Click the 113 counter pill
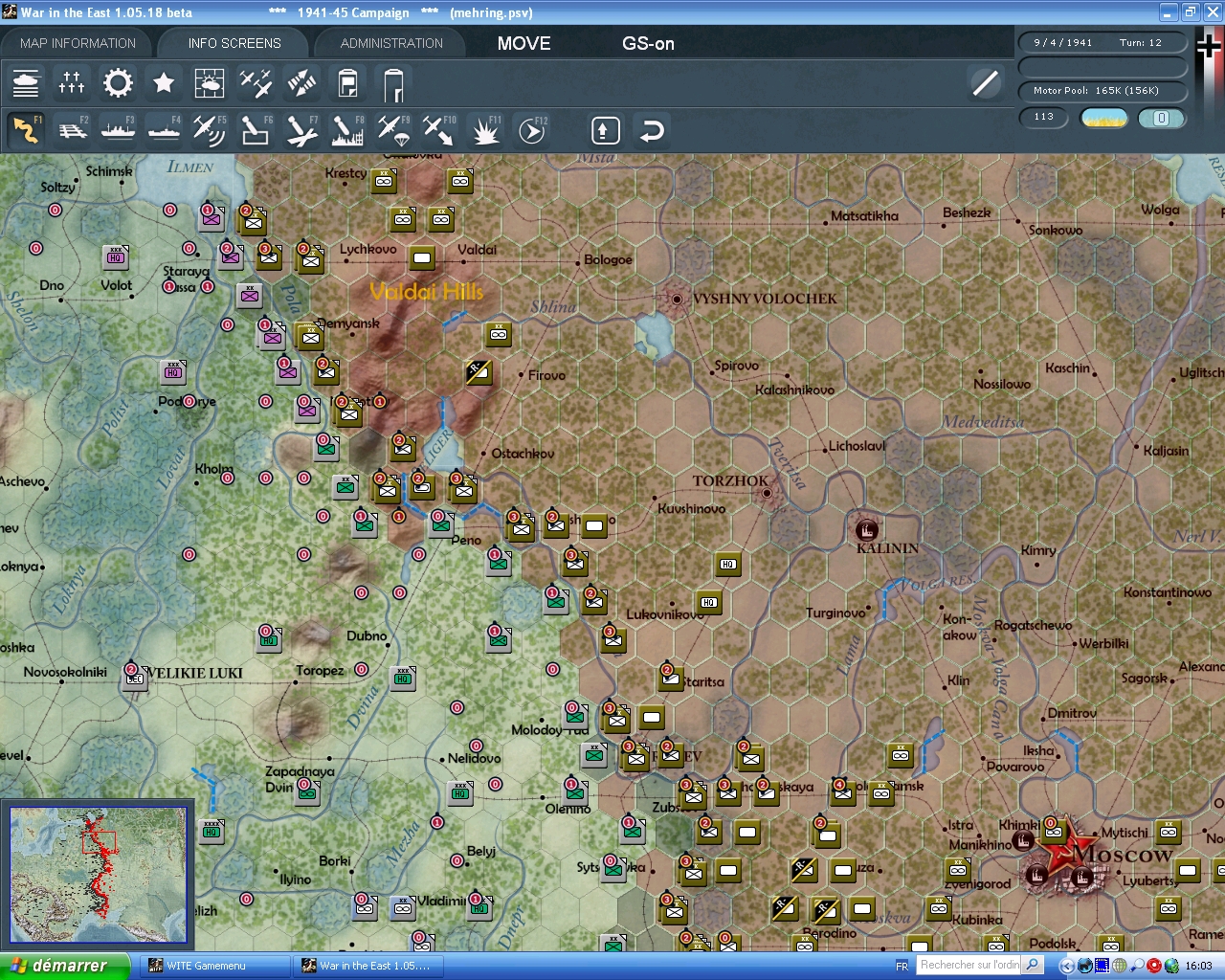This screenshot has width=1225, height=980. pos(1043,118)
